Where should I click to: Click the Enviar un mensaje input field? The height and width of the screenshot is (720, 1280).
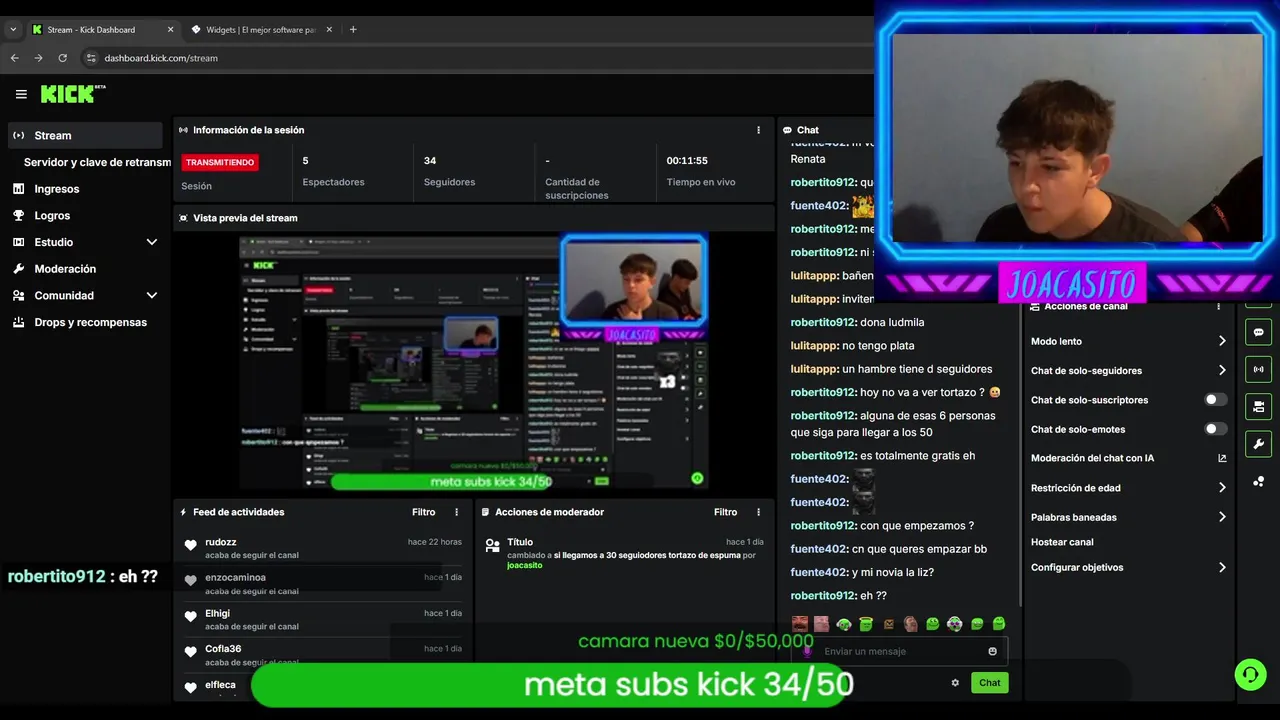click(901, 651)
